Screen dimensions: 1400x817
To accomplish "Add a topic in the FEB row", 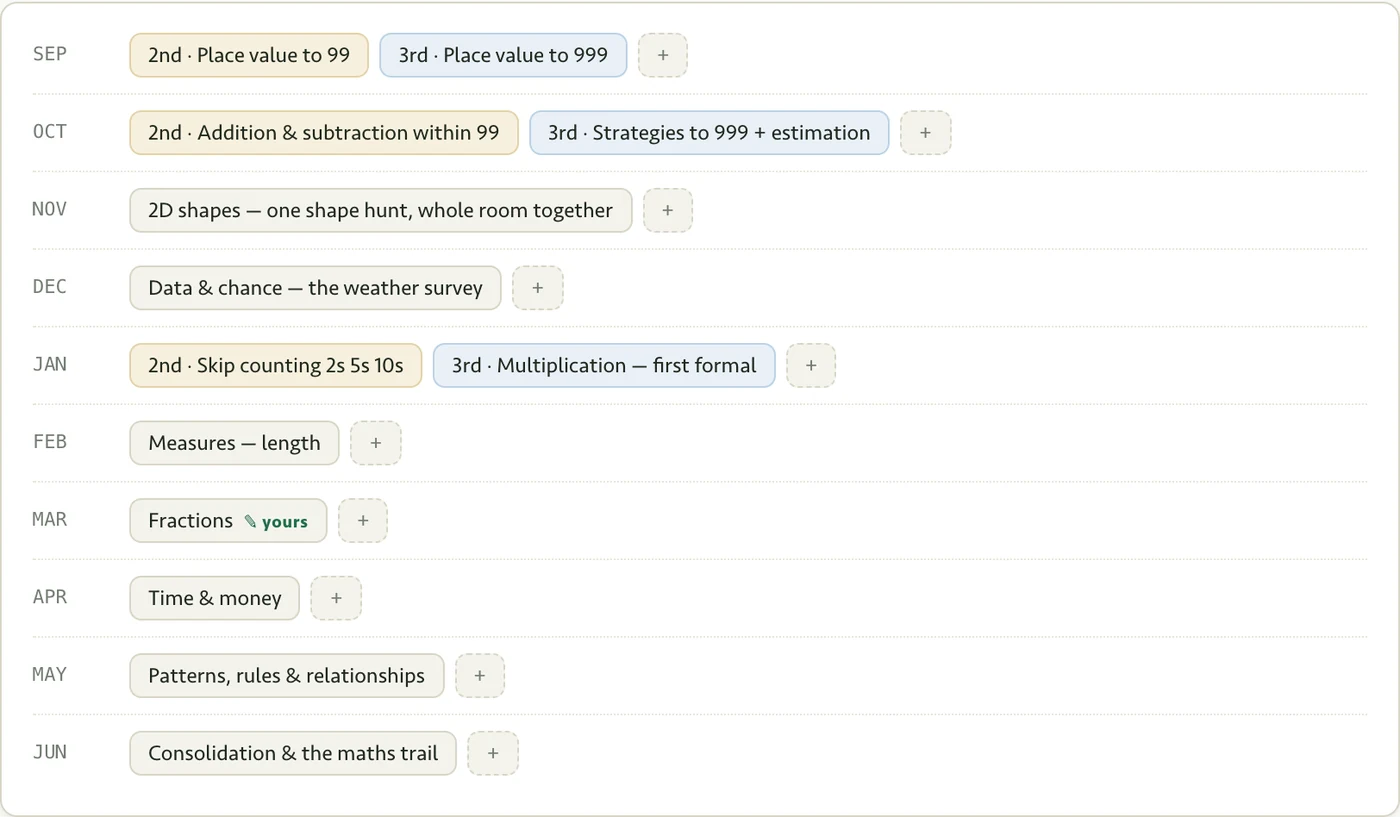I will pos(375,443).
